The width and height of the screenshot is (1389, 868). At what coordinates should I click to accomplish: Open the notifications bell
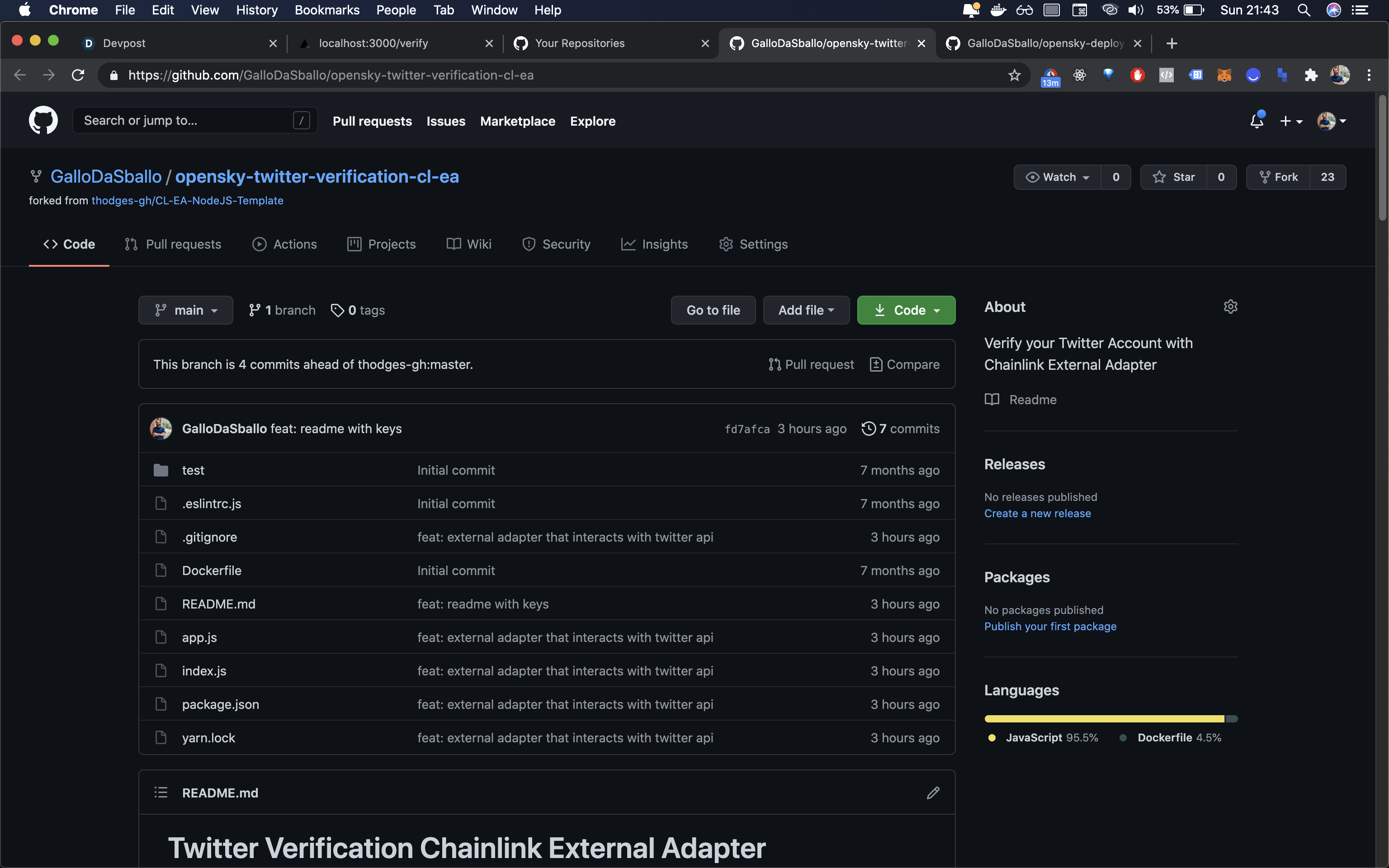coord(1257,121)
